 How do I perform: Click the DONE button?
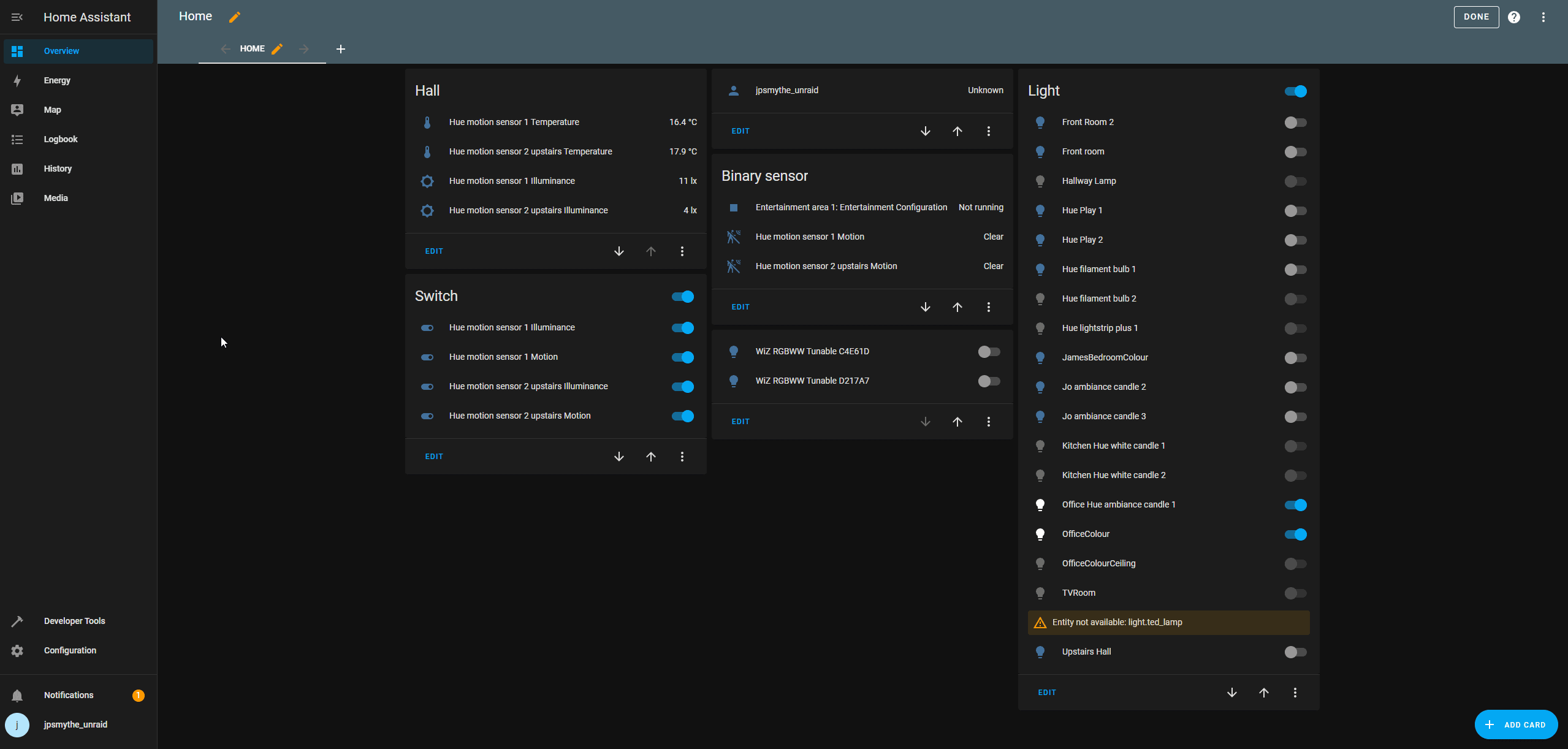coord(1475,17)
